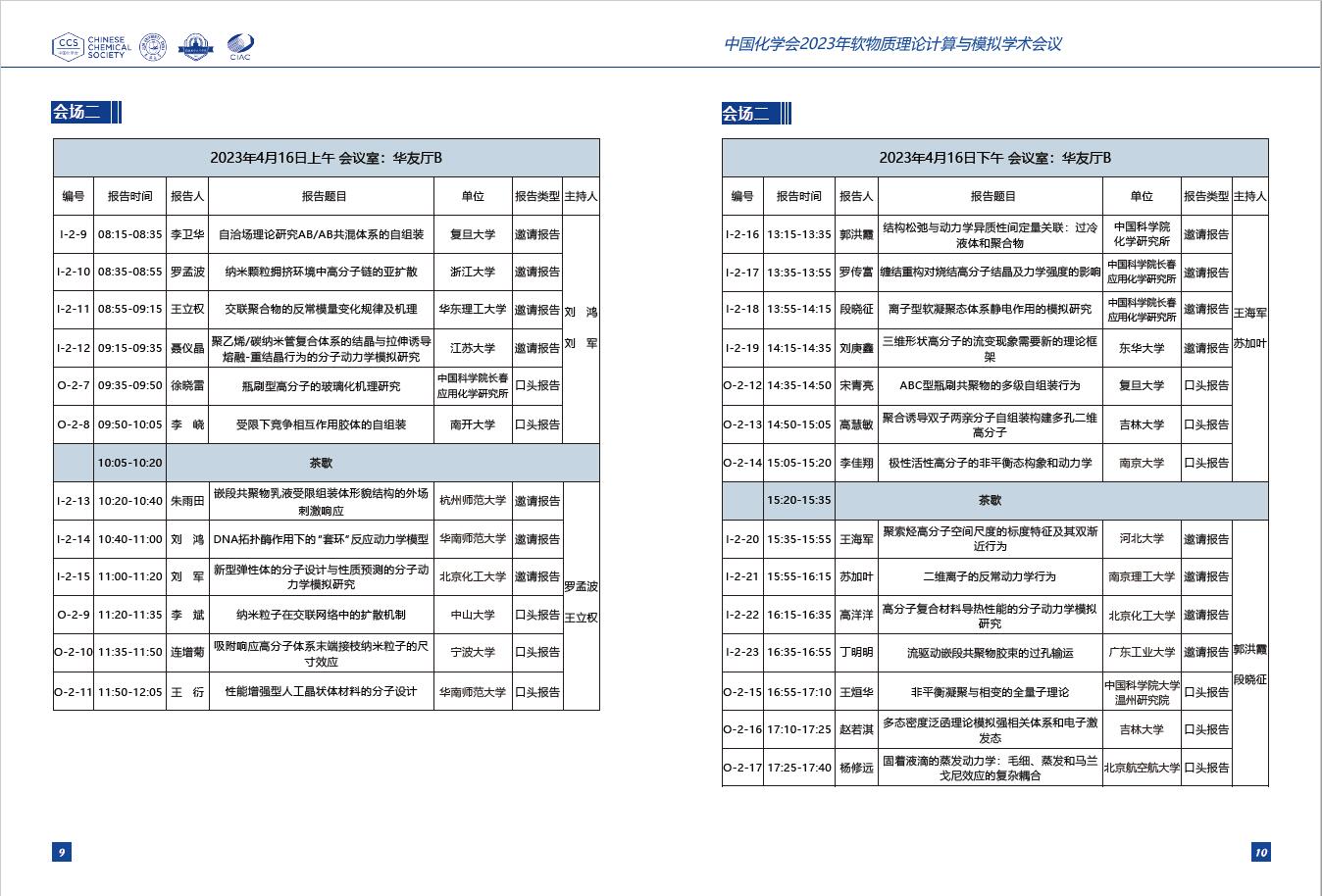Click the conference title in the header

pyautogui.click(x=891, y=44)
